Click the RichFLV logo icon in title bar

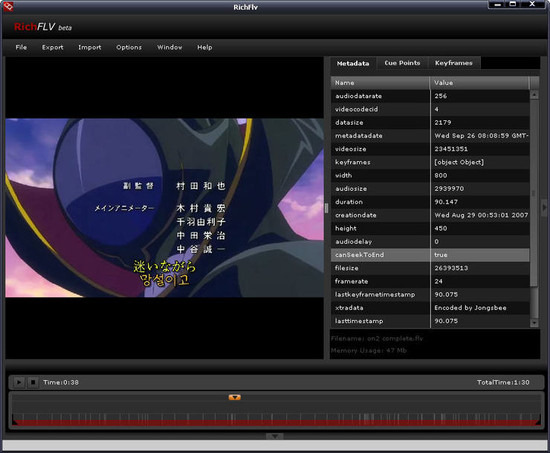pyautogui.click(x=8, y=6)
